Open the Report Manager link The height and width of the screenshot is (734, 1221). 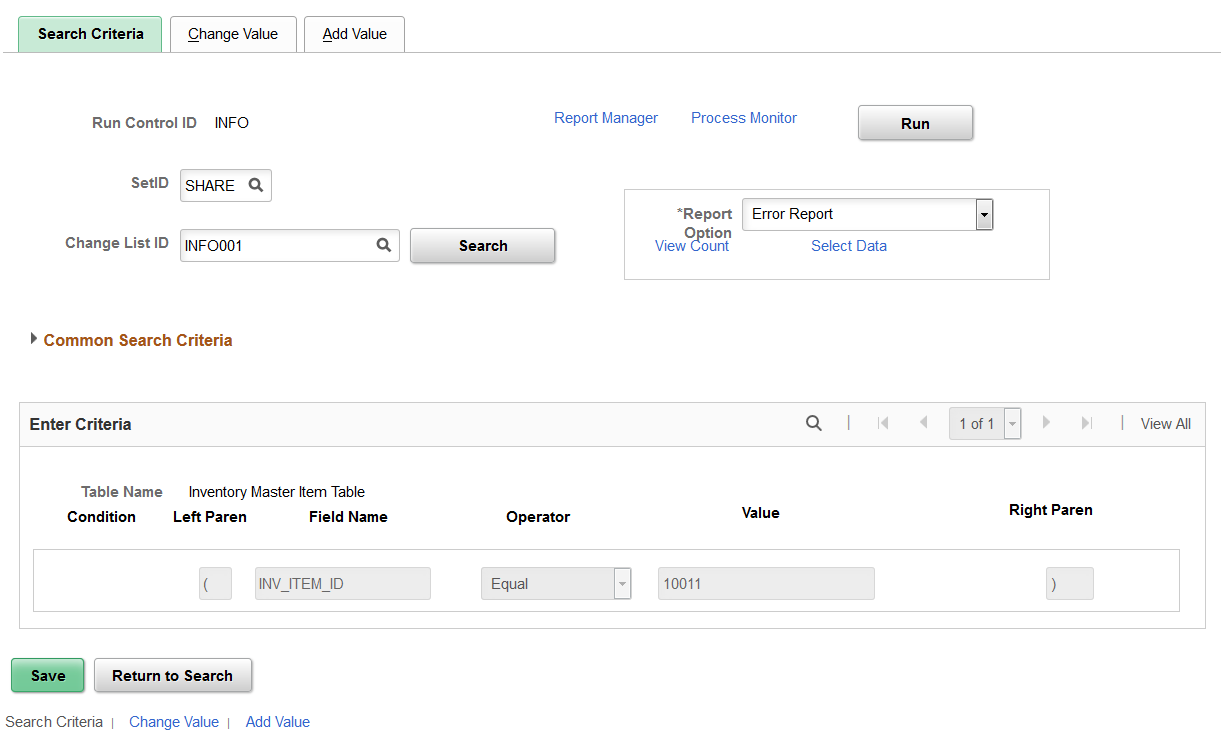pyautogui.click(x=606, y=118)
